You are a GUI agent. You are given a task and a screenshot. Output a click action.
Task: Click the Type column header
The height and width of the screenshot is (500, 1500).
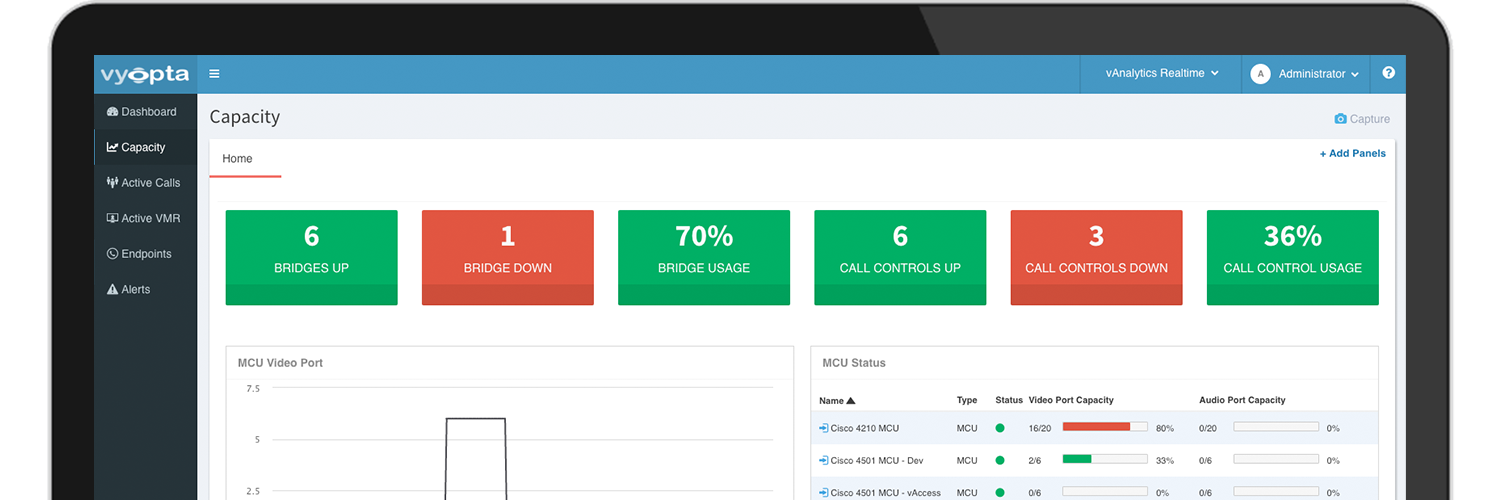[966, 400]
